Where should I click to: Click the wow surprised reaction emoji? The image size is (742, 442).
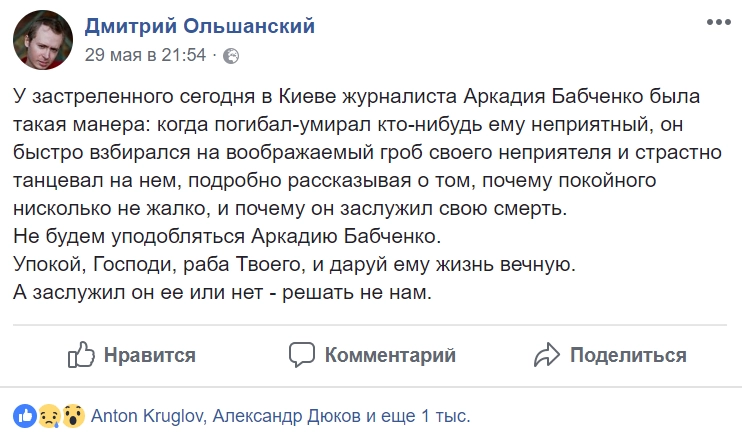(72, 416)
